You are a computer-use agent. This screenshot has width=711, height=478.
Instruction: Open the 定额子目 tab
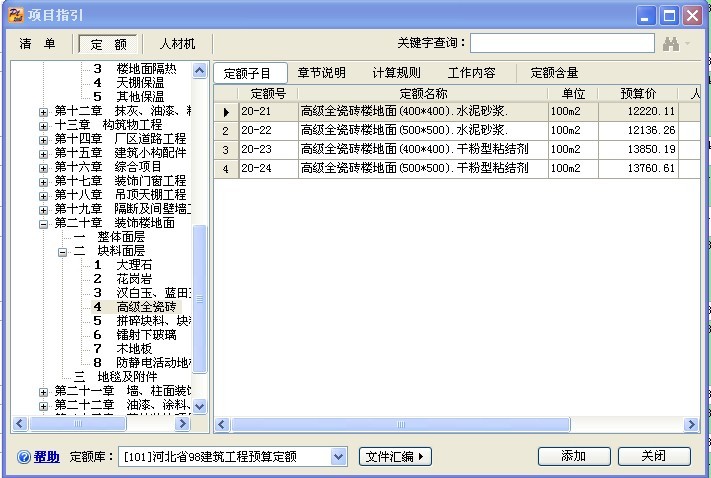pyautogui.click(x=250, y=73)
